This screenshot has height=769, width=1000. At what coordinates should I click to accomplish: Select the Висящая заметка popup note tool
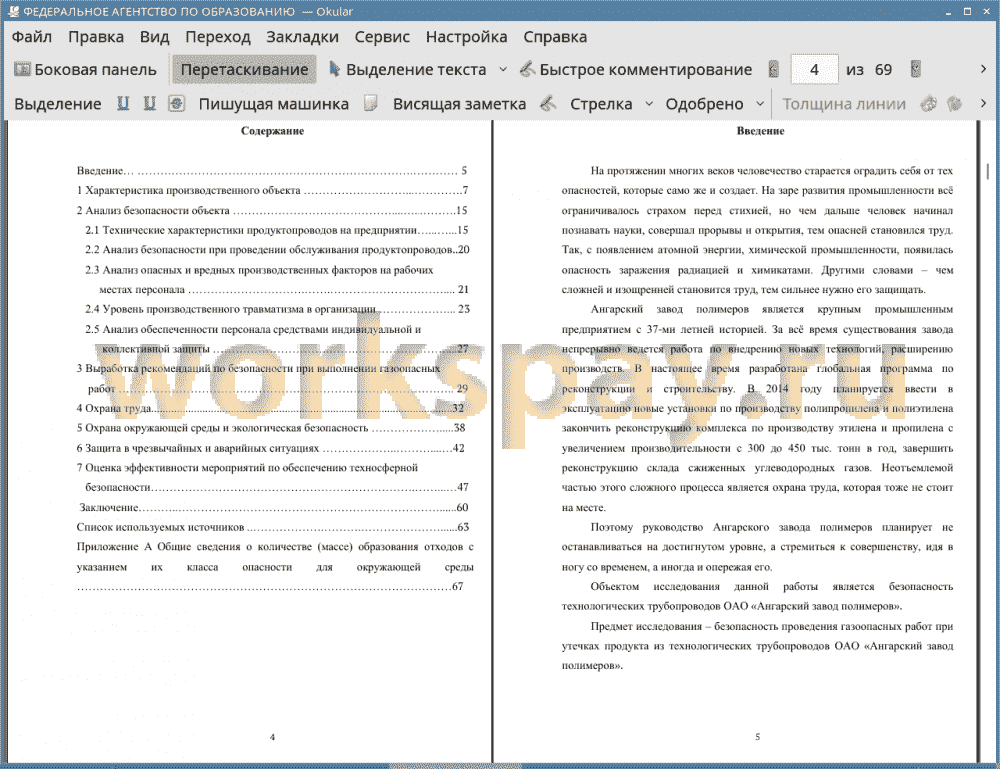click(459, 104)
